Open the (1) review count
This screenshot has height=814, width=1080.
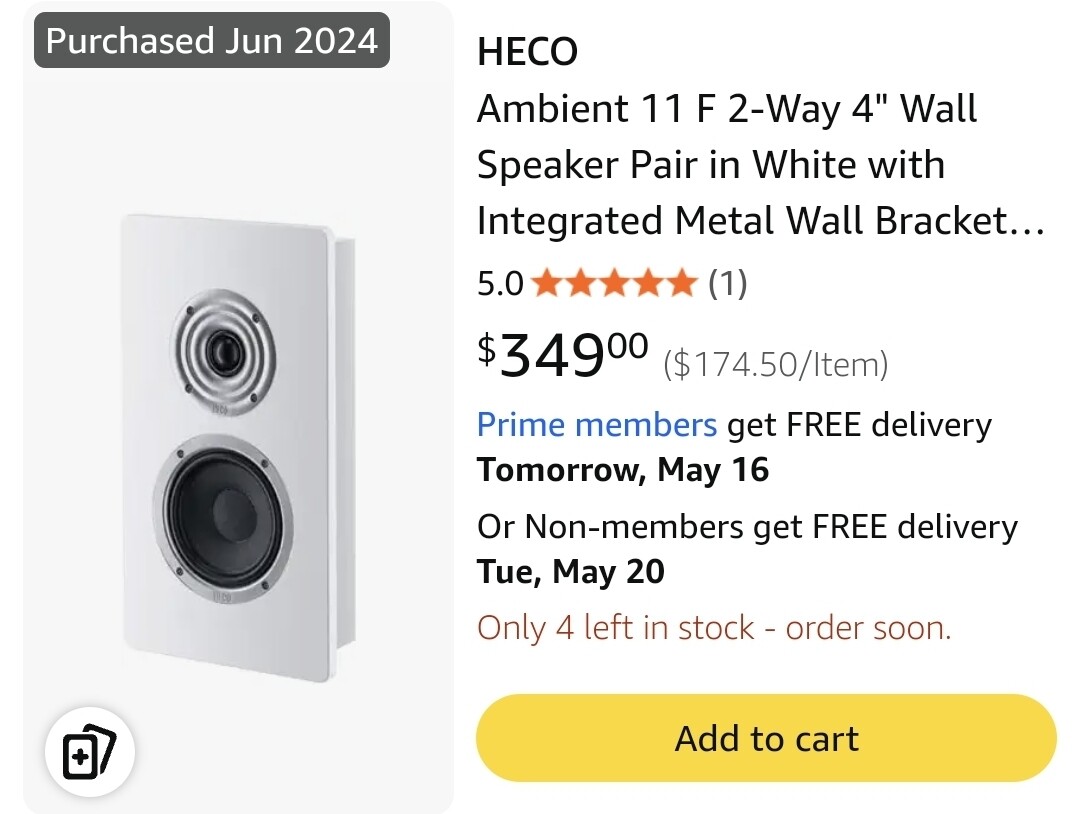point(727,285)
